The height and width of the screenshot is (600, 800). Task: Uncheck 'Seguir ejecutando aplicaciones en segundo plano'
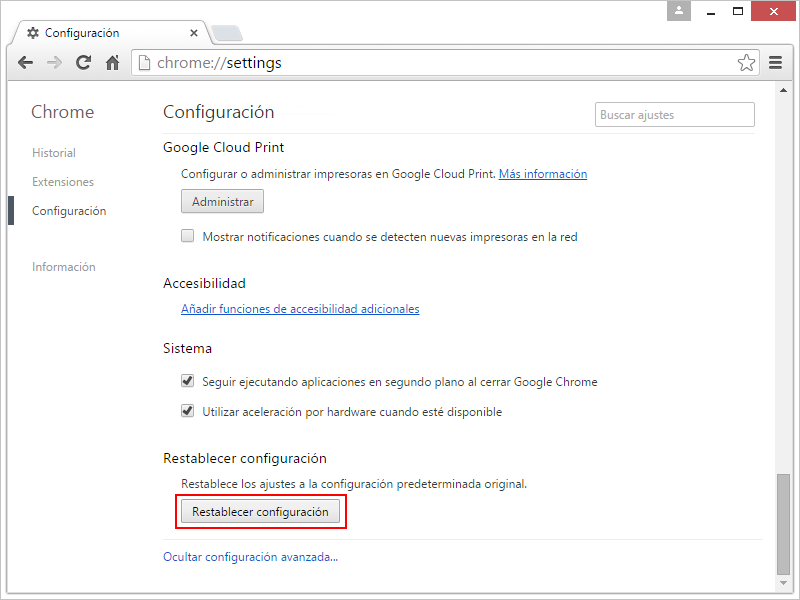coord(187,381)
